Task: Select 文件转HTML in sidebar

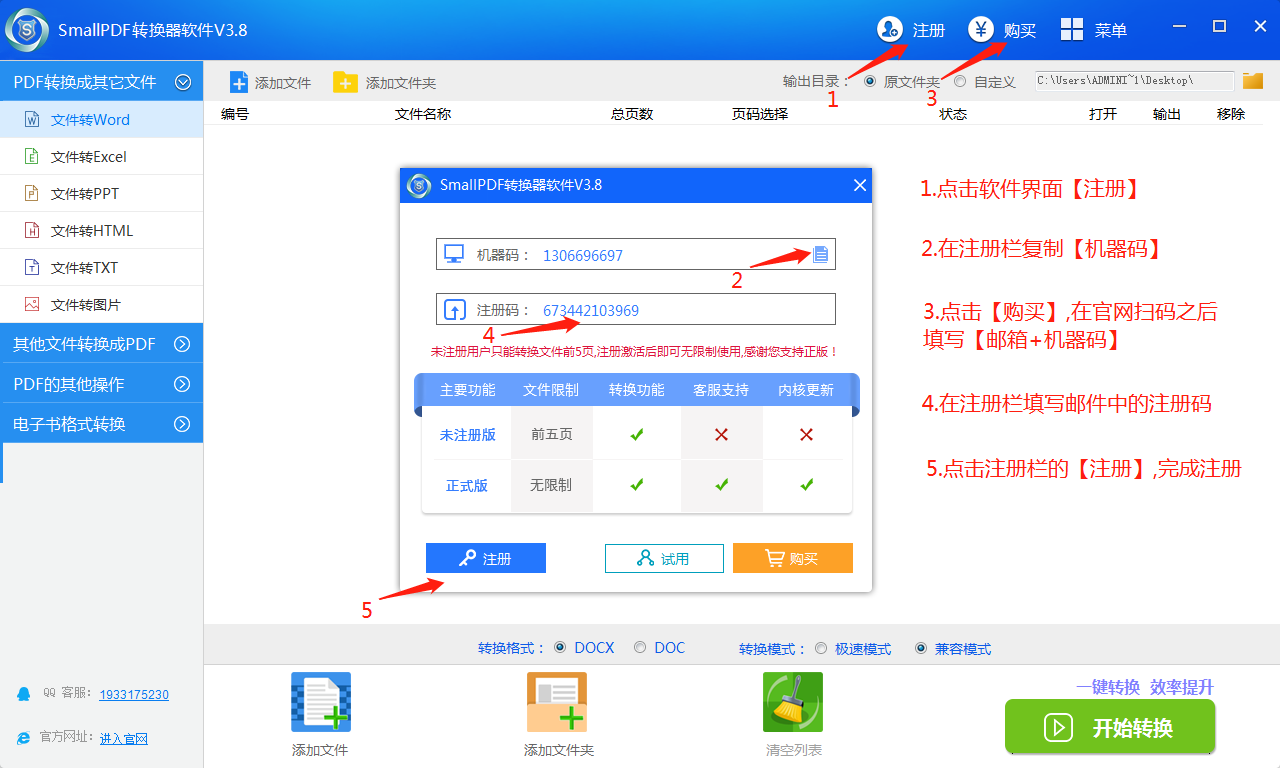Action: click(101, 231)
